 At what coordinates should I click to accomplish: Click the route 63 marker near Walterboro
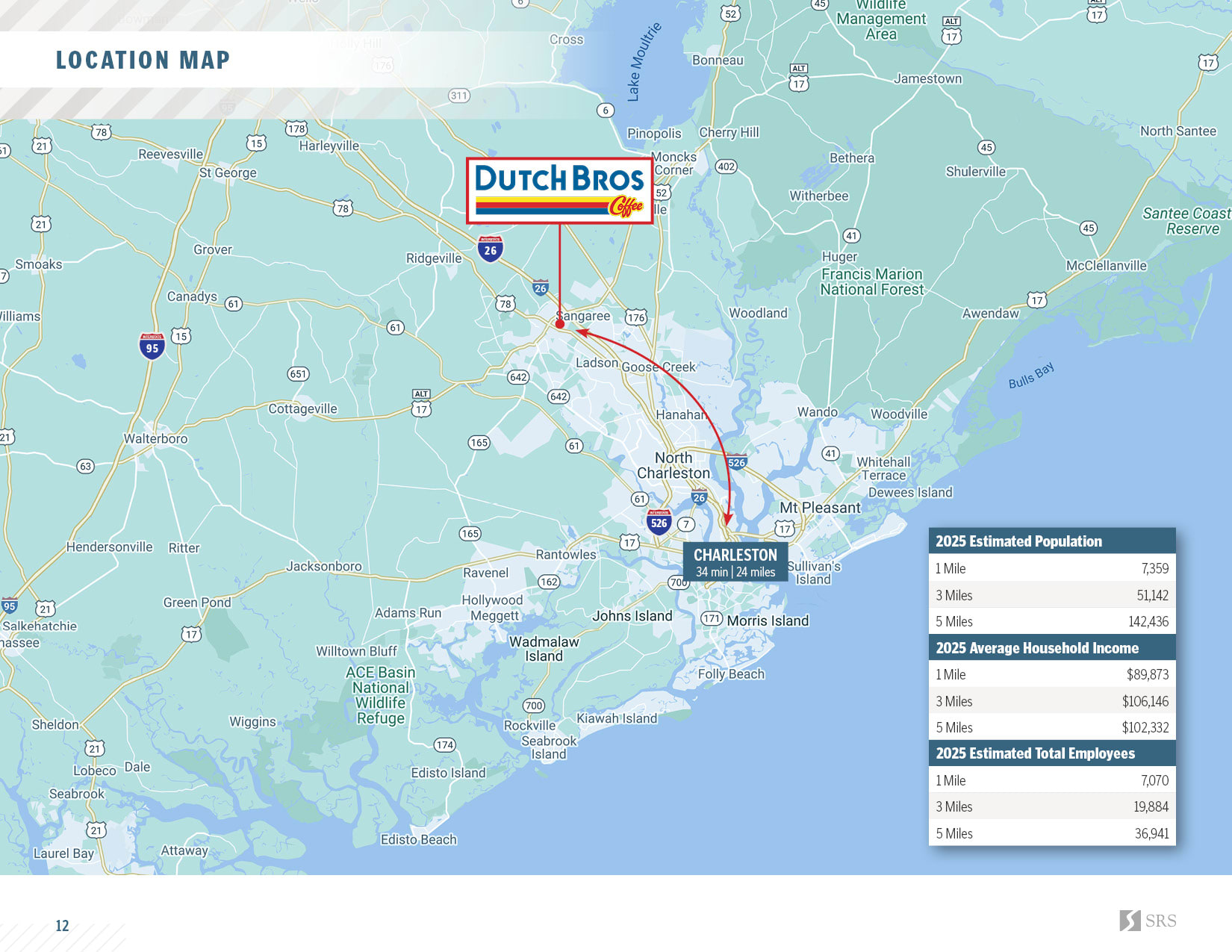[x=85, y=467]
